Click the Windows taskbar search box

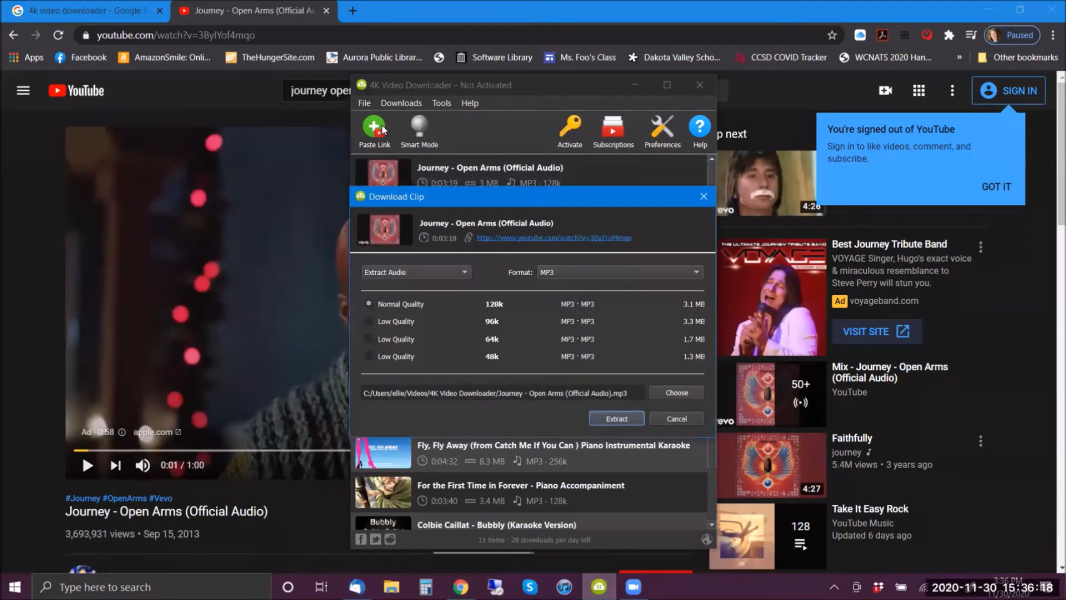(x=152, y=587)
